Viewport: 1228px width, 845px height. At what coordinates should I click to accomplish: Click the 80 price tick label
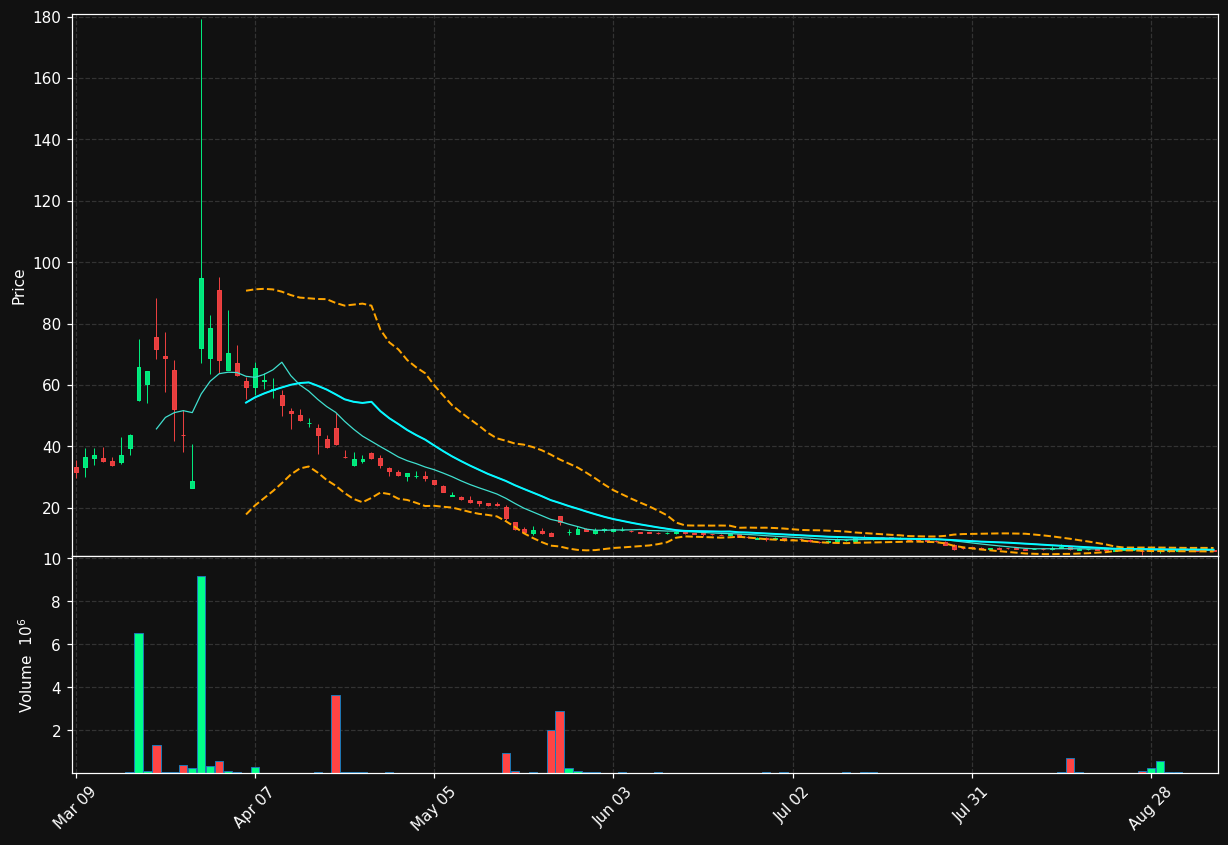(x=54, y=324)
